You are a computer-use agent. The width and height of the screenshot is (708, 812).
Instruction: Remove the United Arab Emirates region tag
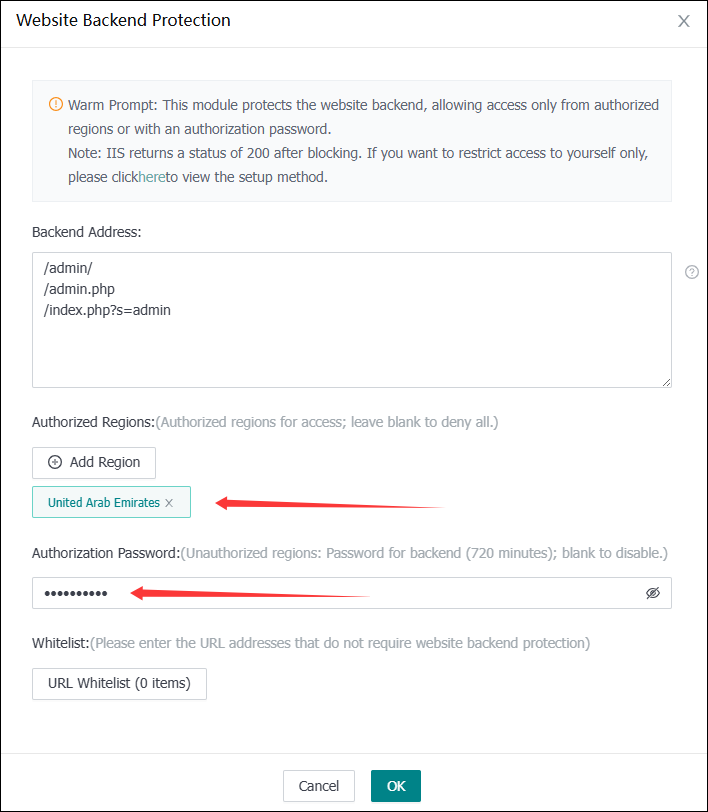[x=169, y=503]
